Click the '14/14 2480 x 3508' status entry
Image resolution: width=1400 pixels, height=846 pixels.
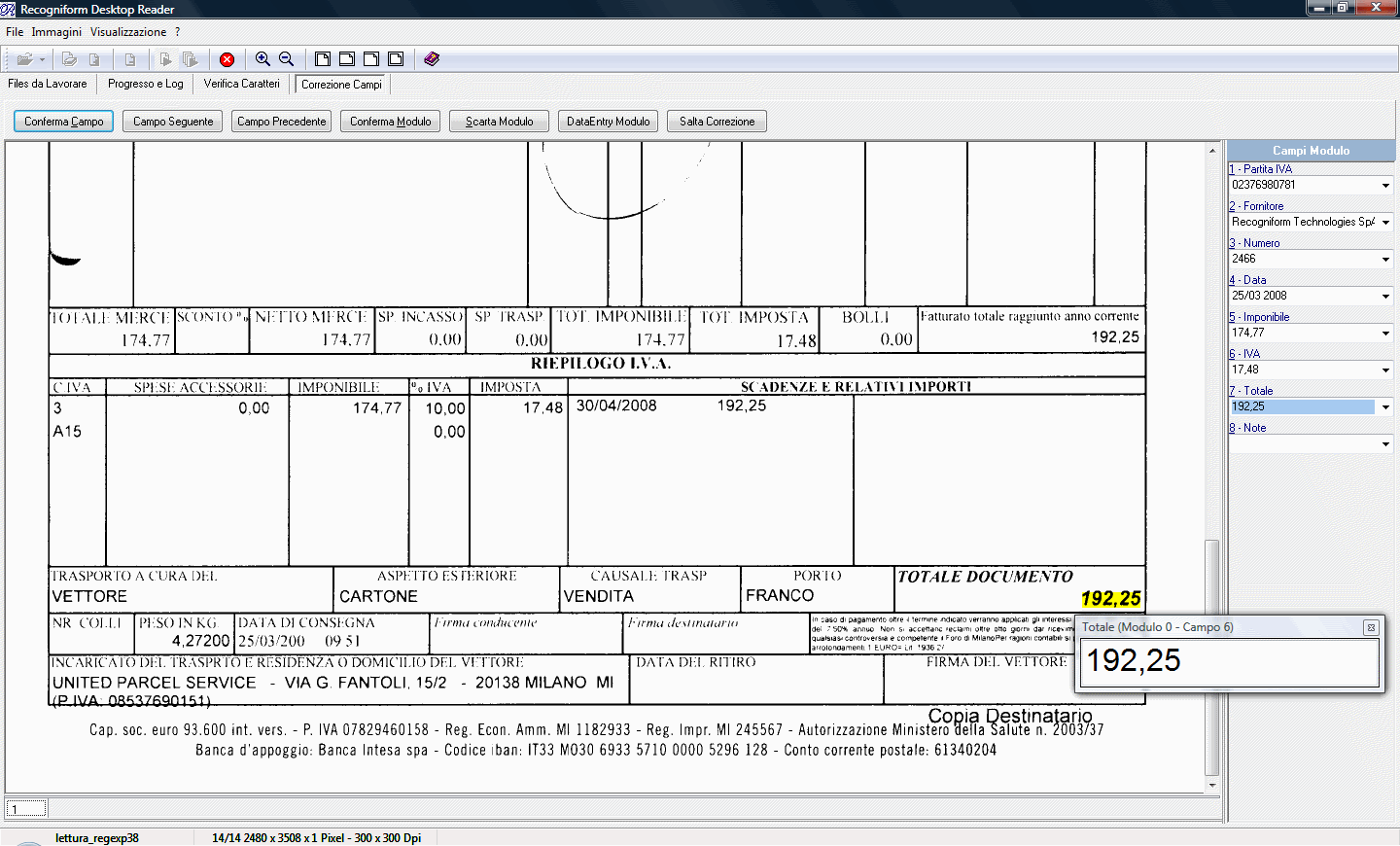pyautogui.click(x=317, y=837)
